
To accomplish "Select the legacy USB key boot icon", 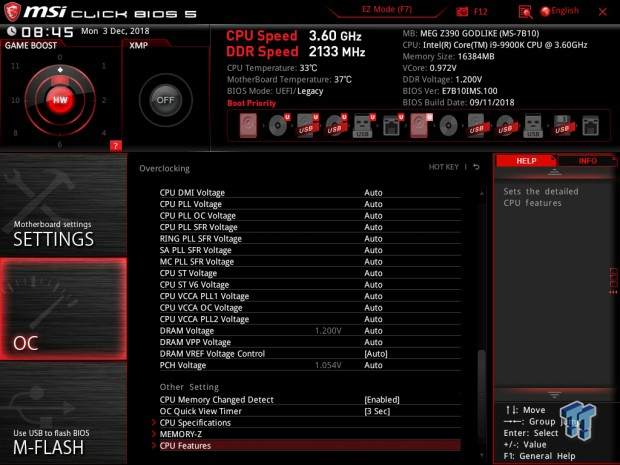I will tap(533, 126).
